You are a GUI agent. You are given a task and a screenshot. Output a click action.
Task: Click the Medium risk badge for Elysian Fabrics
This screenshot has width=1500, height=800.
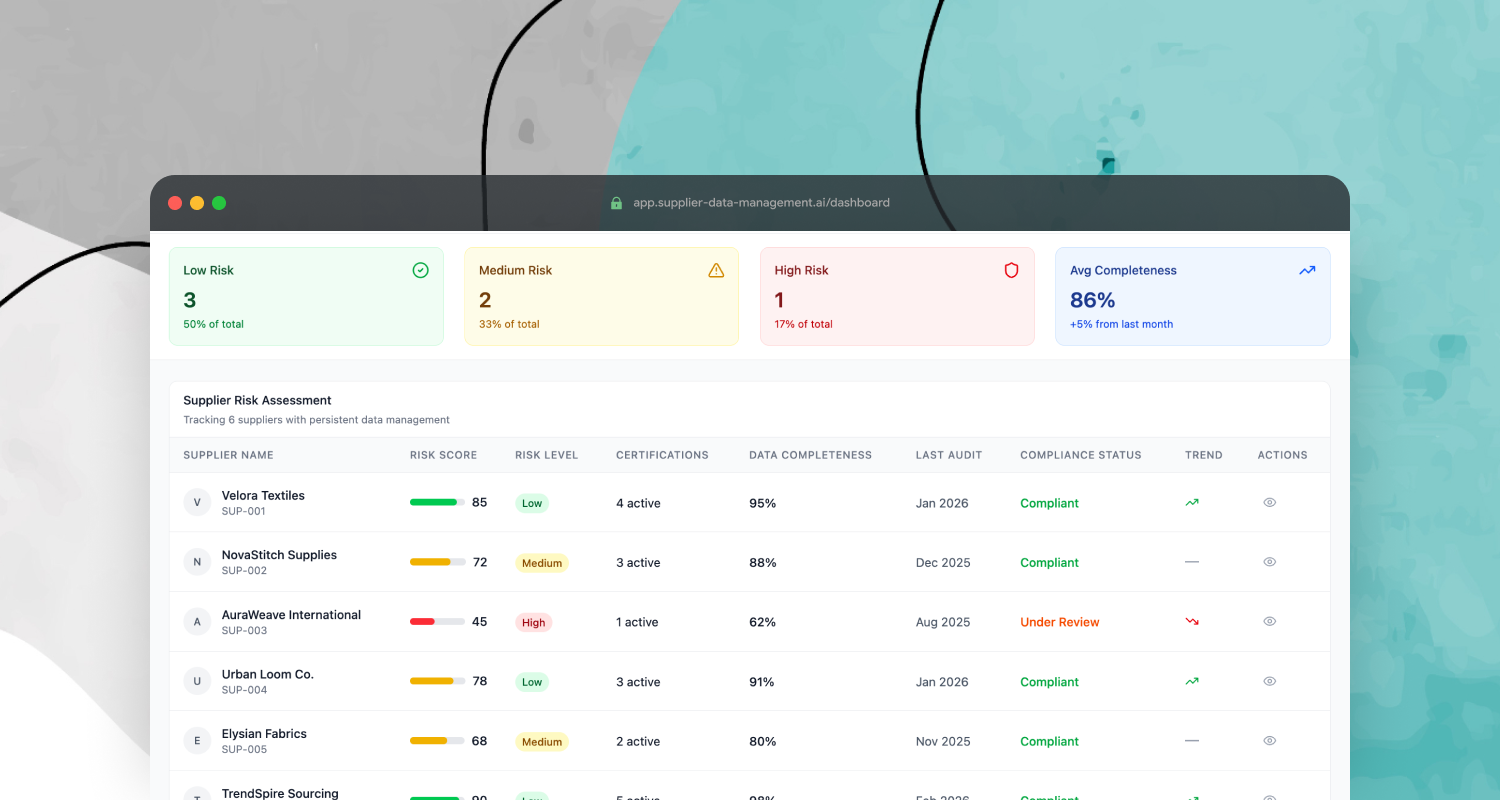pos(542,742)
